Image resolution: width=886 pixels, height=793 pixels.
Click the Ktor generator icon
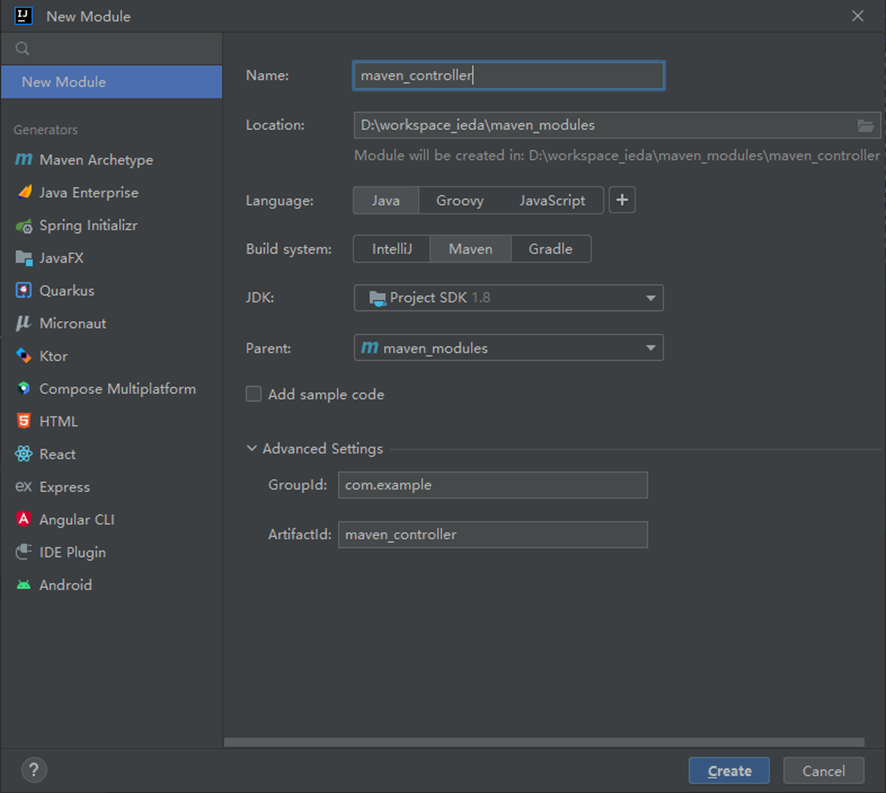click(x=23, y=356)
